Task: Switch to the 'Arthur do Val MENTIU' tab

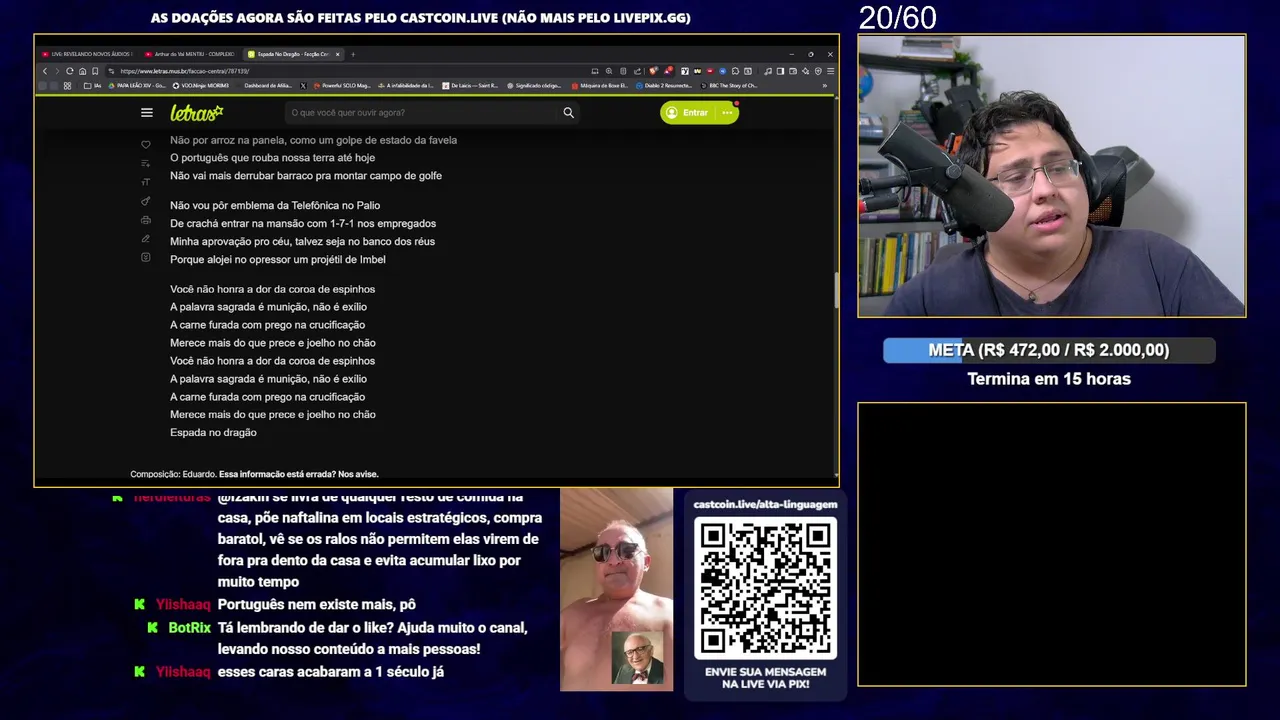Action: point(189,54)
